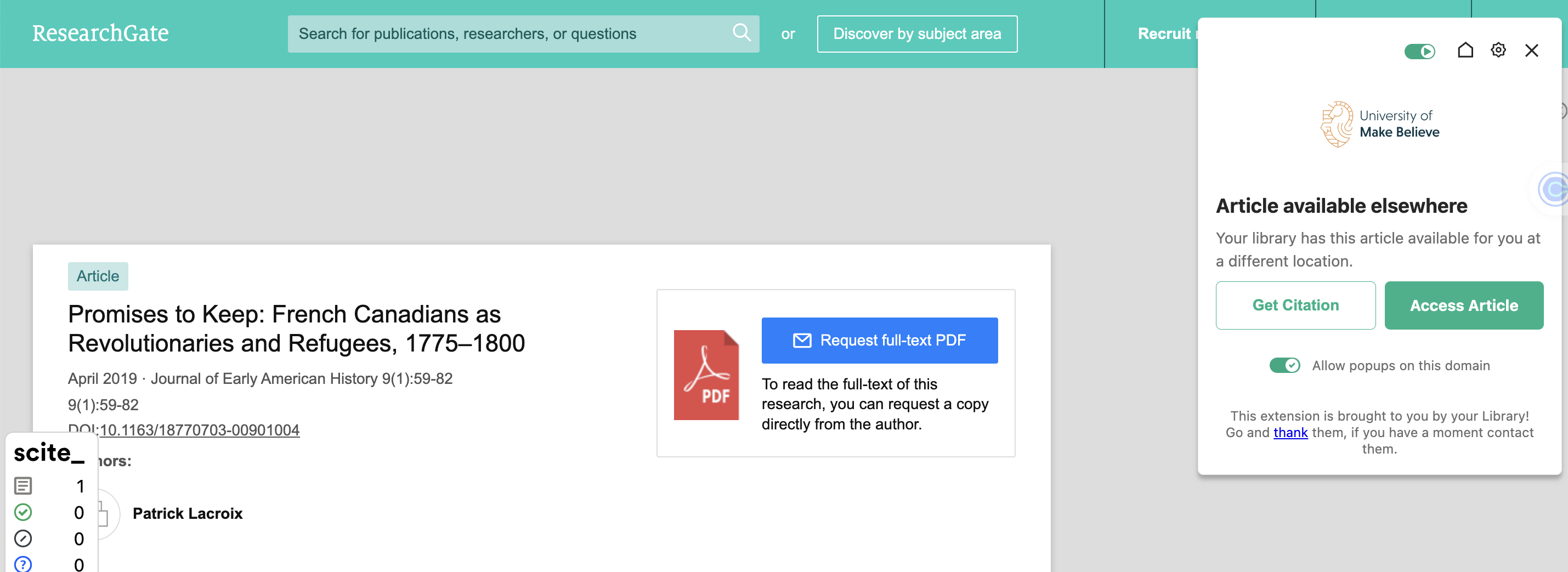The height and width of the screenshot is (572, 1568).
Task: Click the Access Article button
Action: [x=1463, y=305]
